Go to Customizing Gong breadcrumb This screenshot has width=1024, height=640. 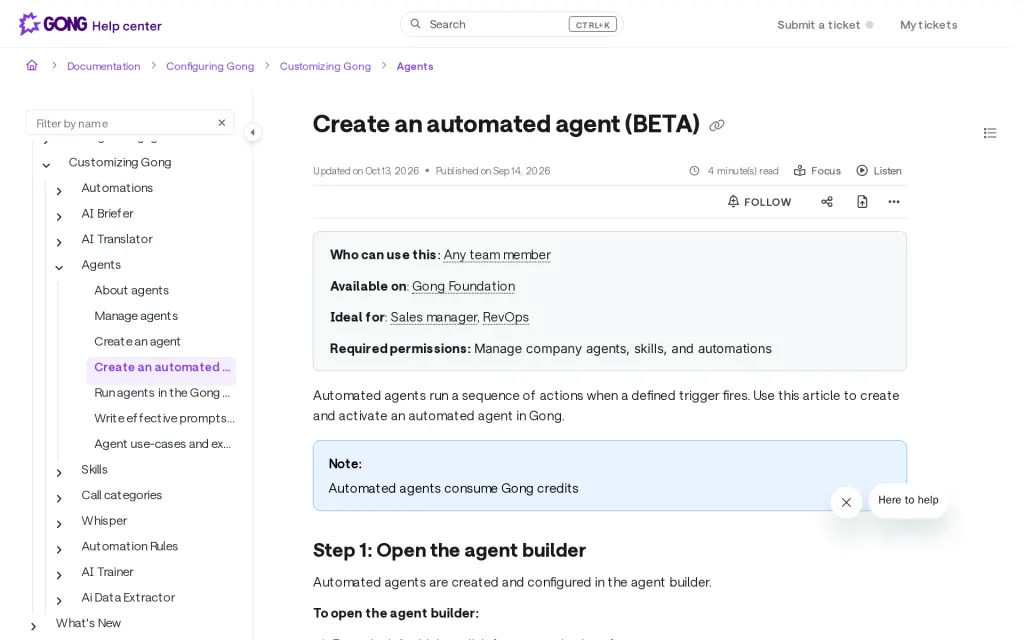325,66
